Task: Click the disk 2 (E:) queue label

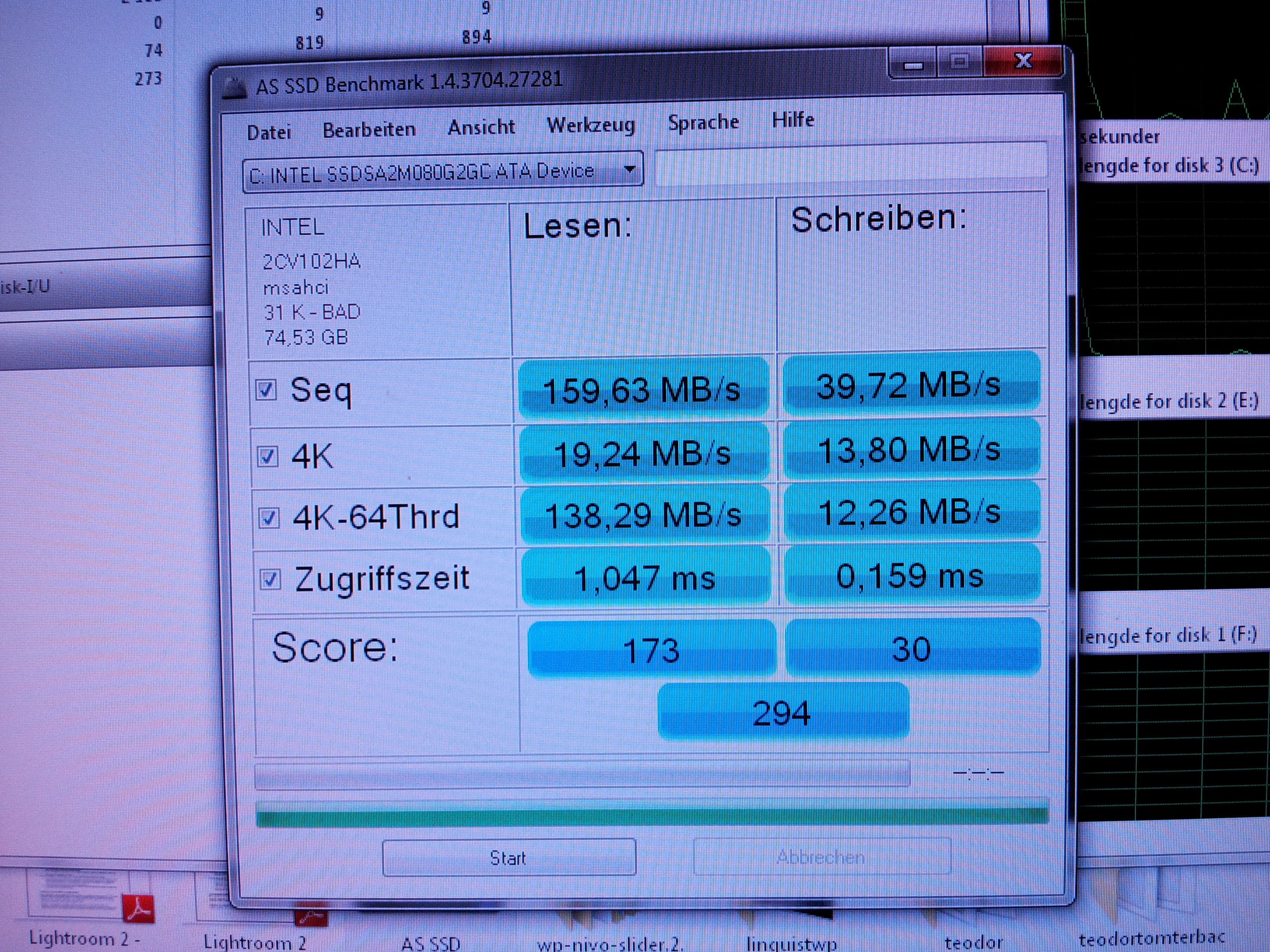Action: click(x=1170, y=401)
